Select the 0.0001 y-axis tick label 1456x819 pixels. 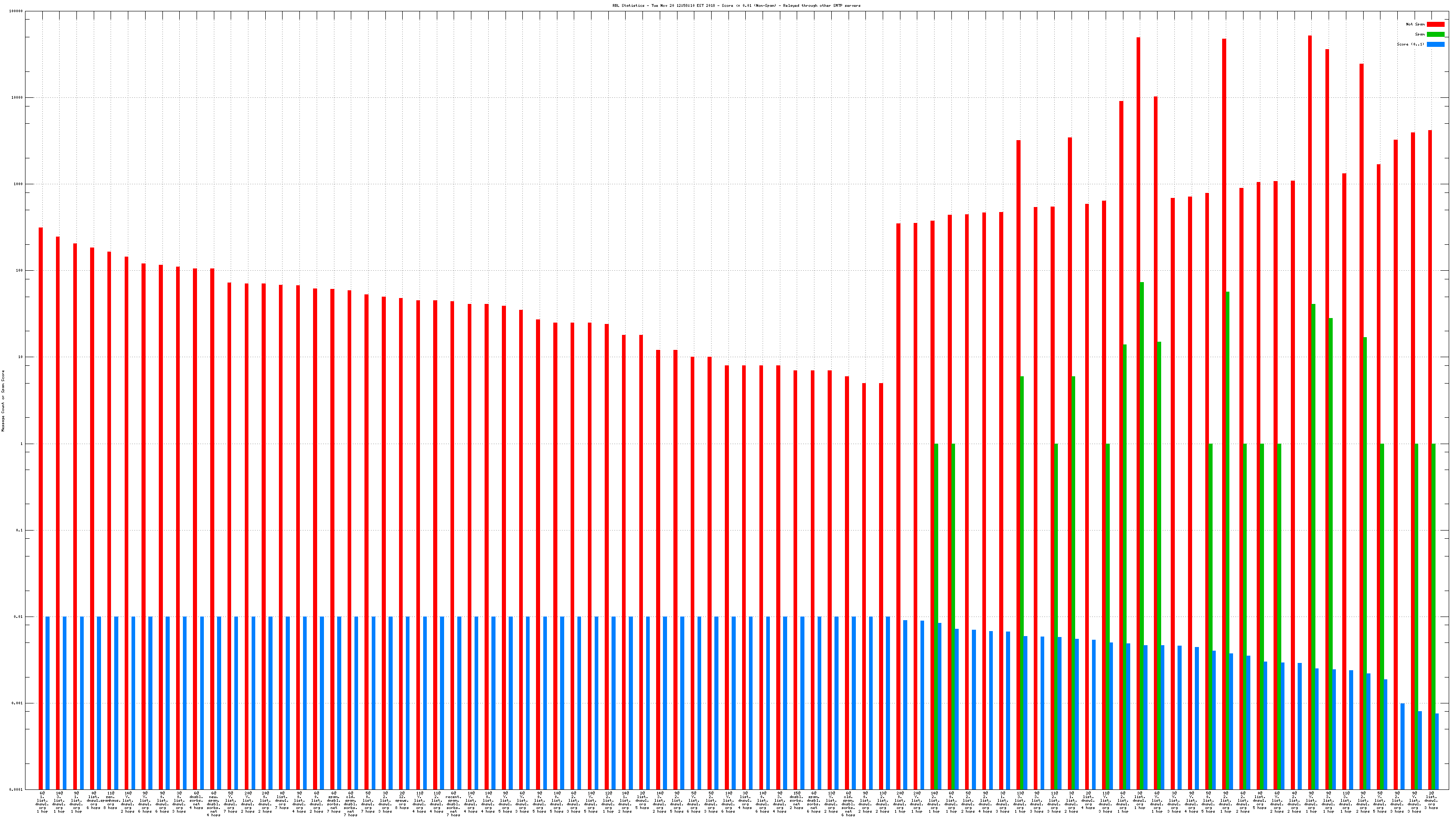coord(16,789)
